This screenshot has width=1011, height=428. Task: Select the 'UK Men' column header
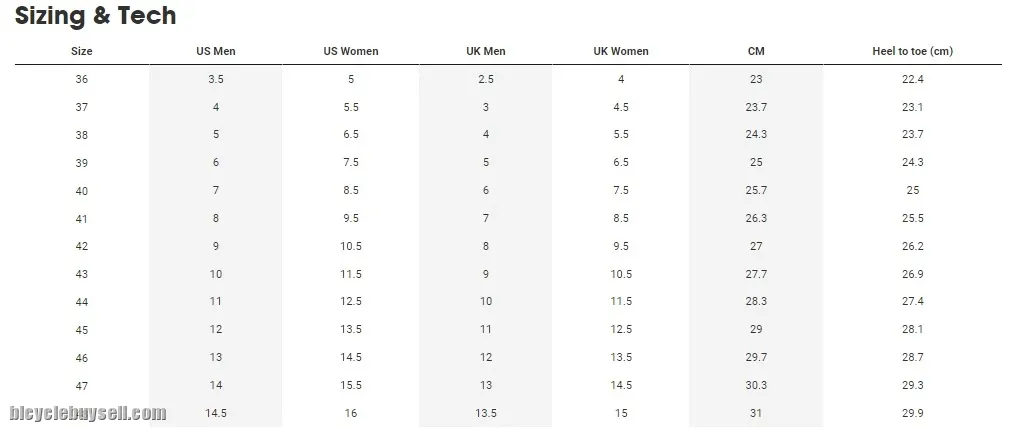[x=486, y=51]
